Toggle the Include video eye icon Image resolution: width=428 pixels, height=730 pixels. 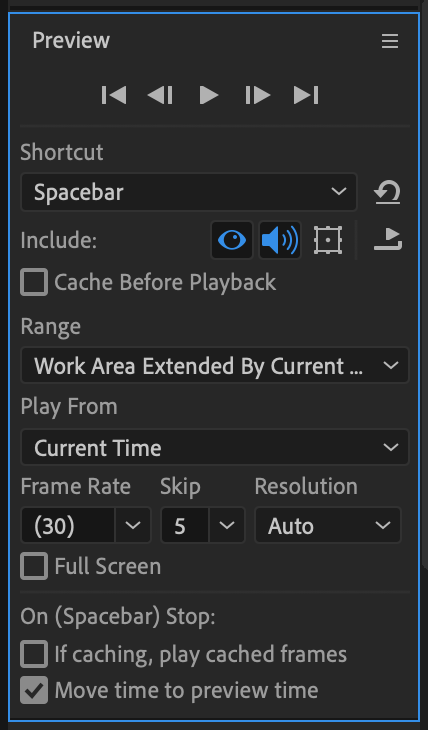(x=232, y=240)
